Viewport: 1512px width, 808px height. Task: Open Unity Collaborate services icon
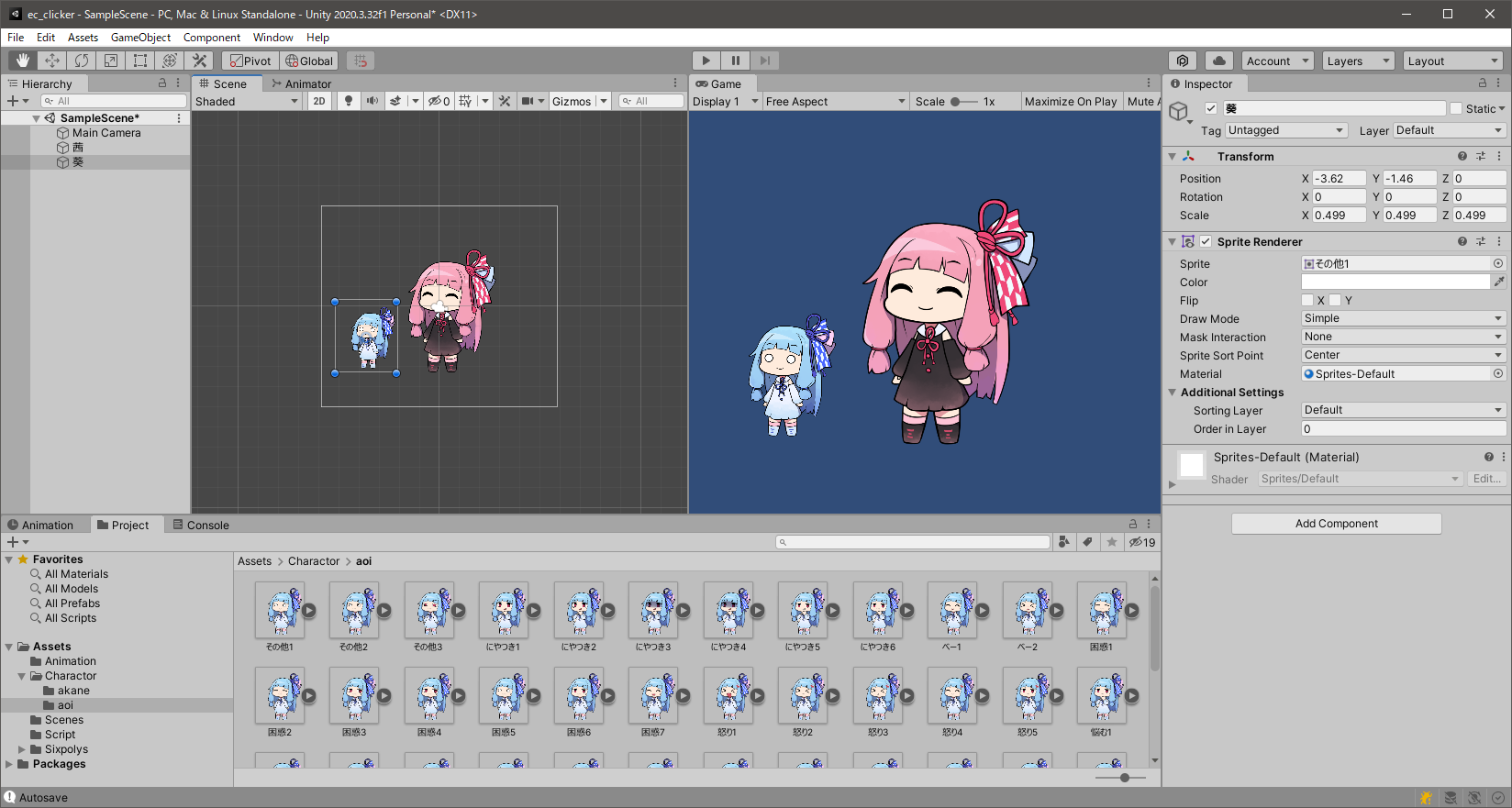[1183, 61]
